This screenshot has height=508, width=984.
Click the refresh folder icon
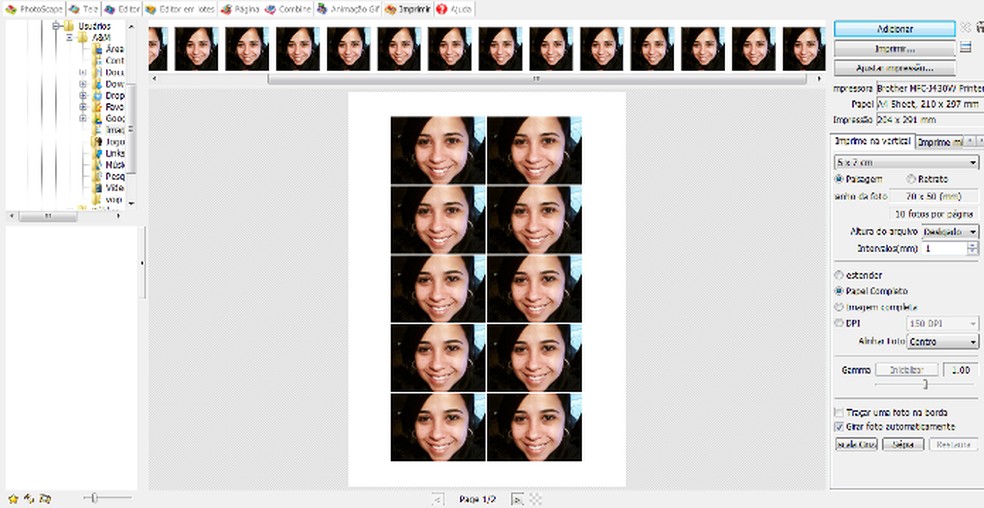click(29, 499)
